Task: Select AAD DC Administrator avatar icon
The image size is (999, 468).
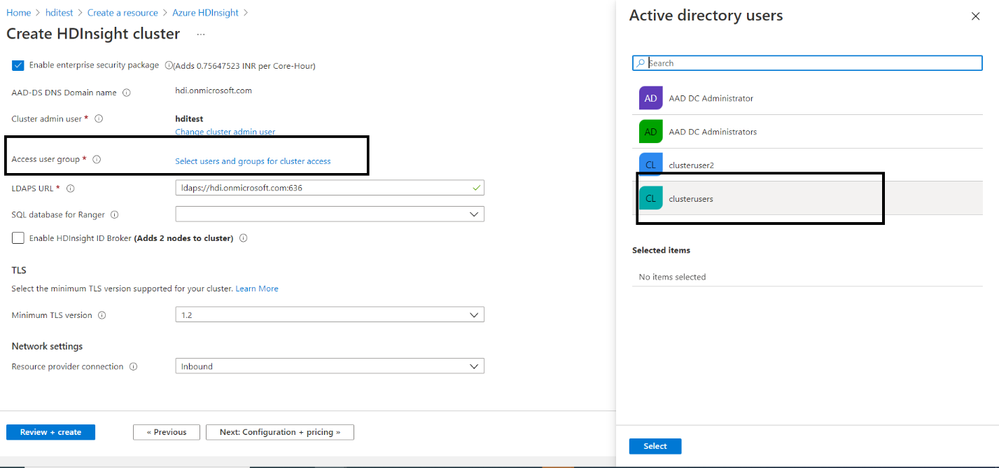Action: (x=650, y=98)
